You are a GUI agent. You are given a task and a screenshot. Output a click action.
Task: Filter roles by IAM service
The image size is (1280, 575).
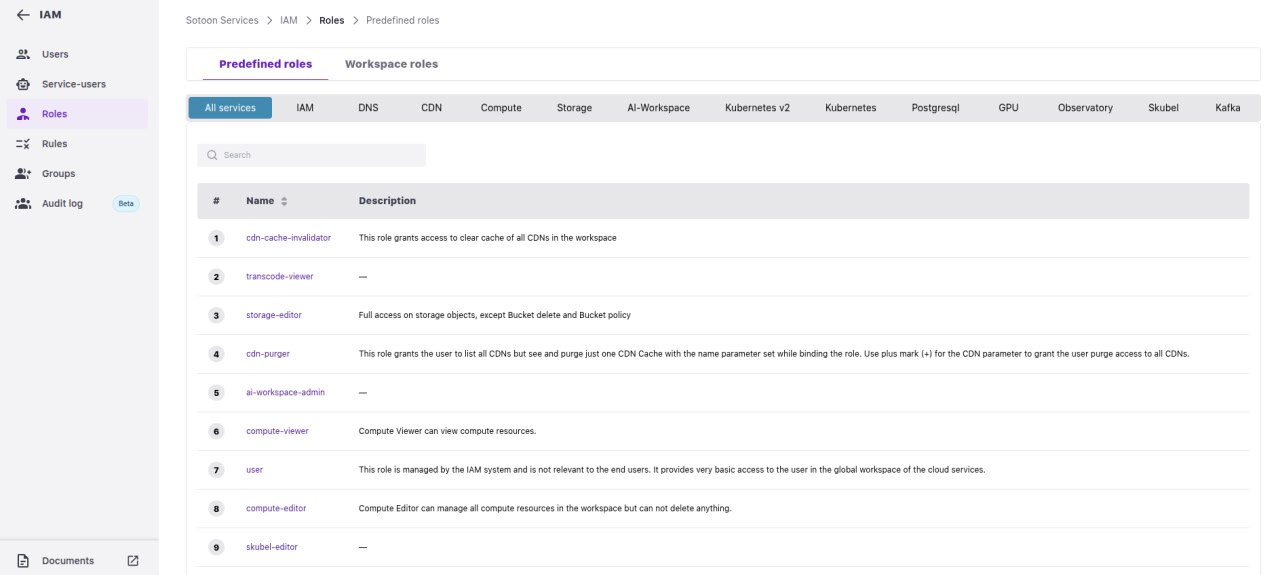tap(305, 108)
